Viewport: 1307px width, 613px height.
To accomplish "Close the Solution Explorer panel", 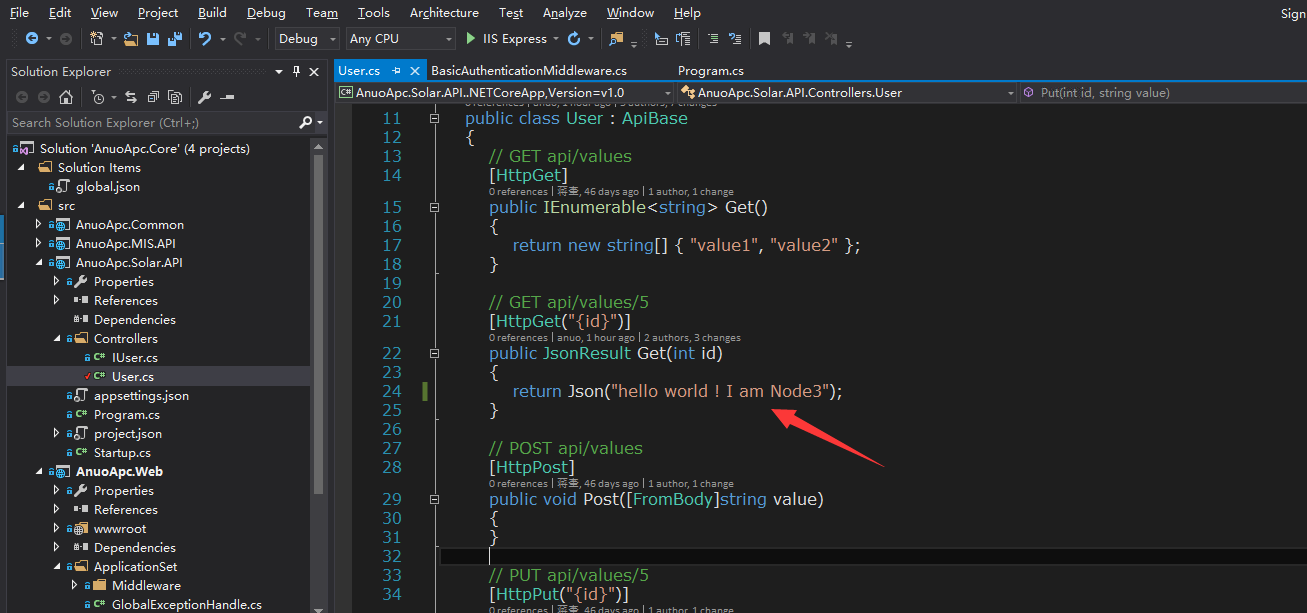I will click(314, 71).
